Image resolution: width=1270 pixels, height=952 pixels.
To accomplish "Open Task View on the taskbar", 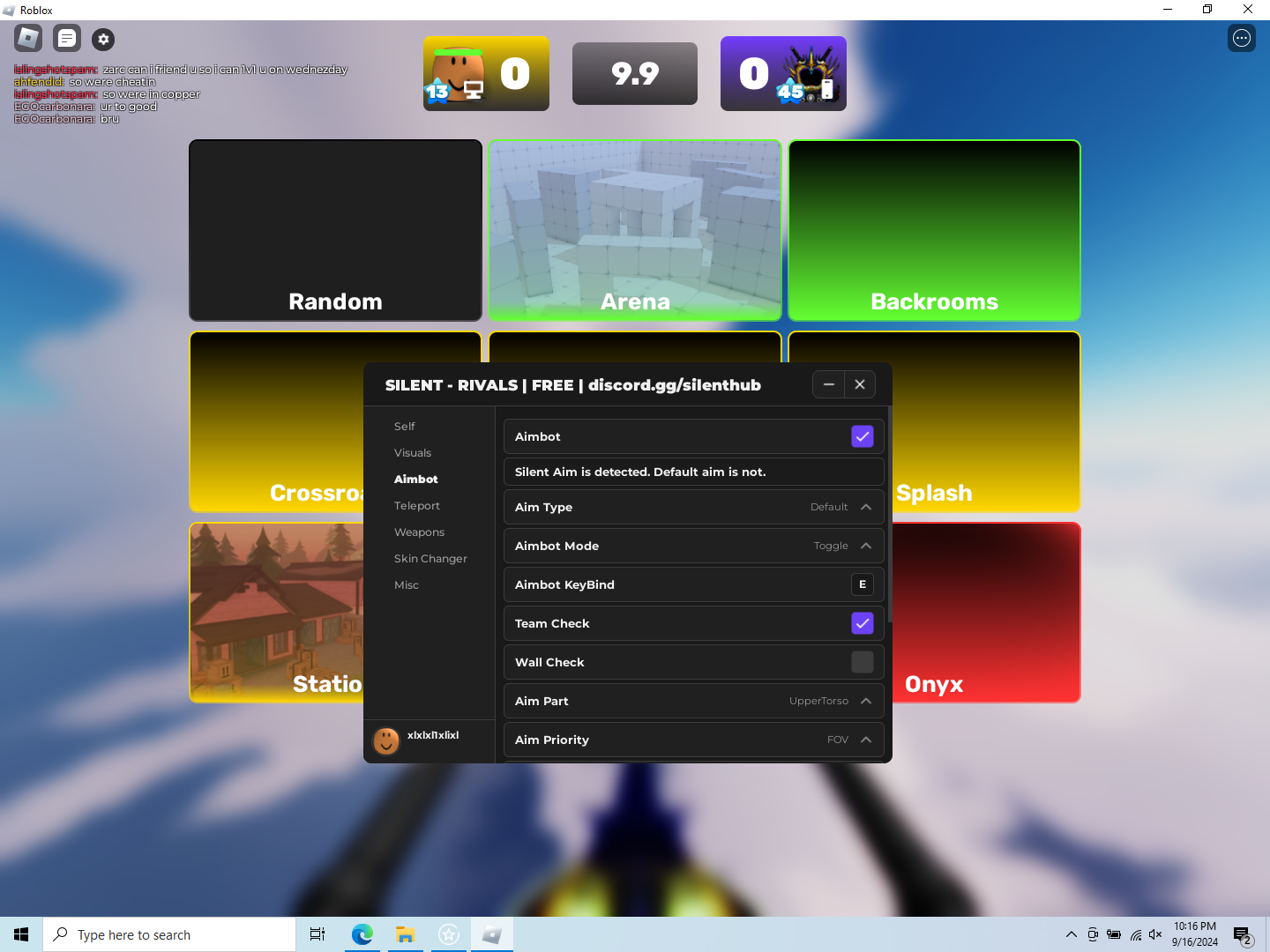I will click(317, 934).
